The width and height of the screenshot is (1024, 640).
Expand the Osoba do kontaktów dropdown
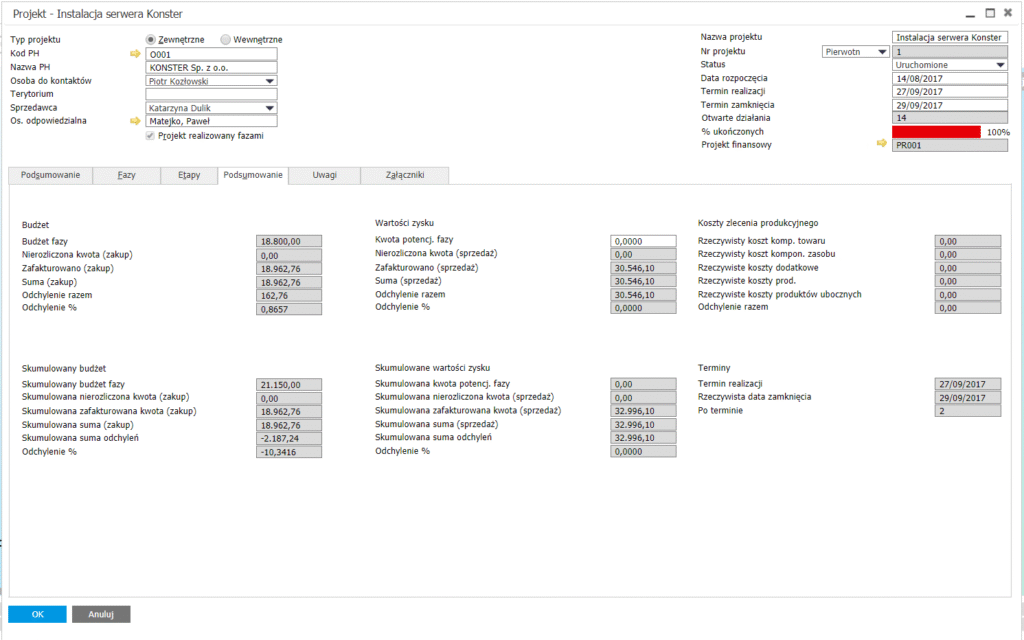[270, 81]
